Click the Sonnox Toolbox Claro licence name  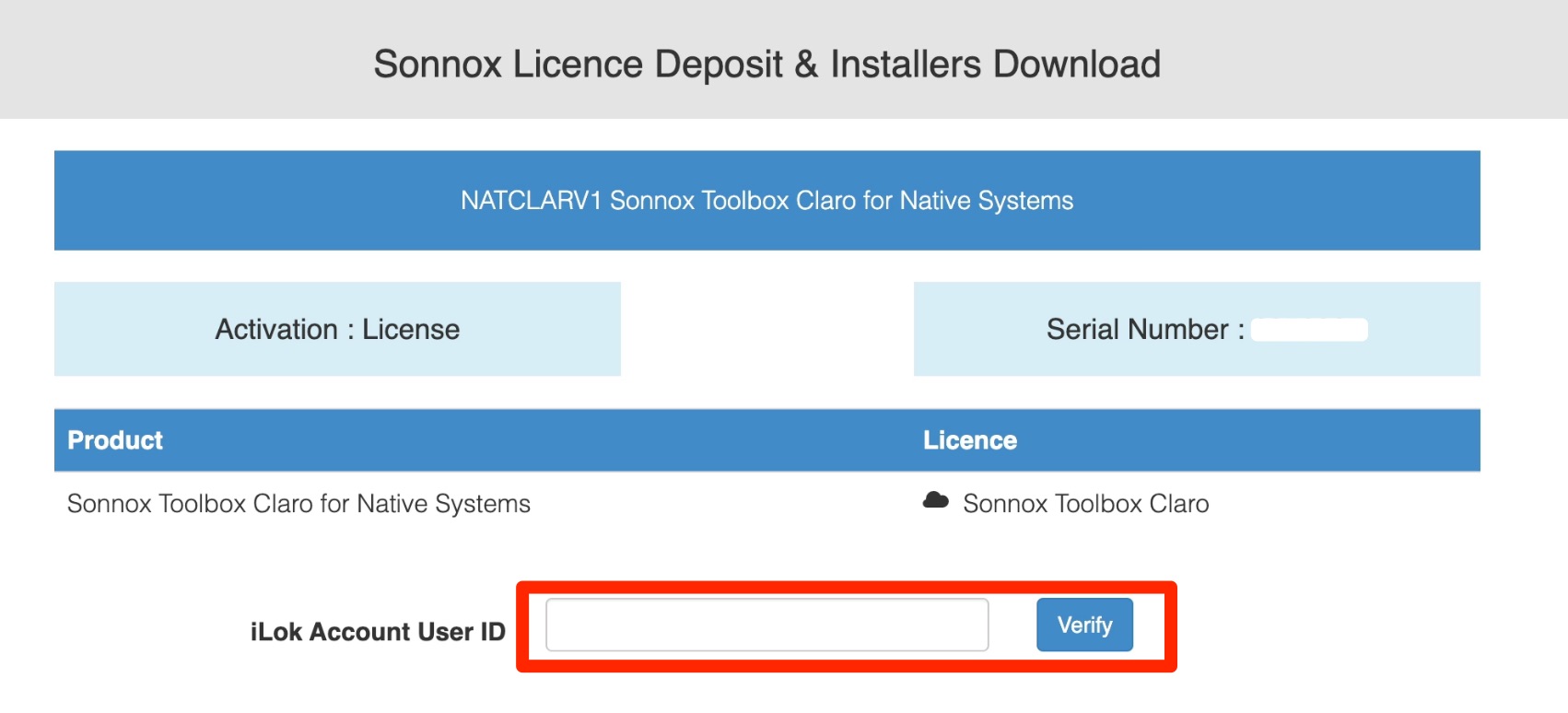pos(1085,504)
